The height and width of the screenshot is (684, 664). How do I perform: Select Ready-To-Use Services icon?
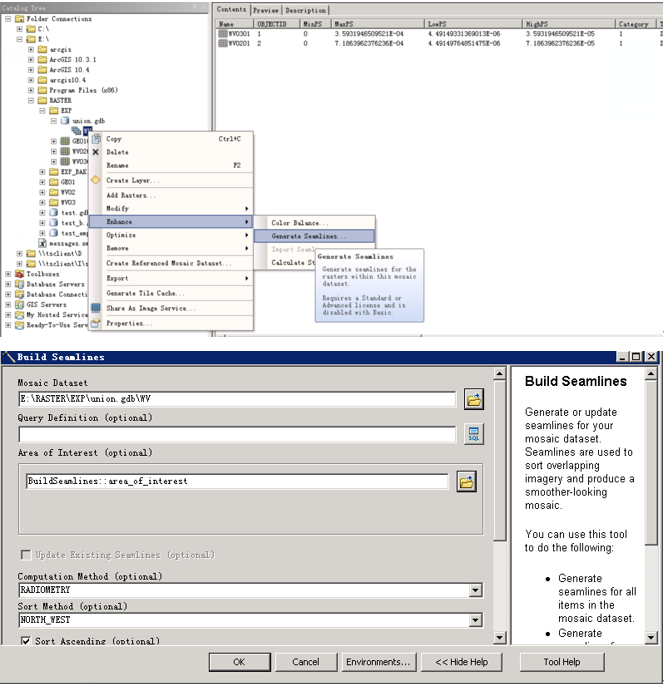[19, 325]
